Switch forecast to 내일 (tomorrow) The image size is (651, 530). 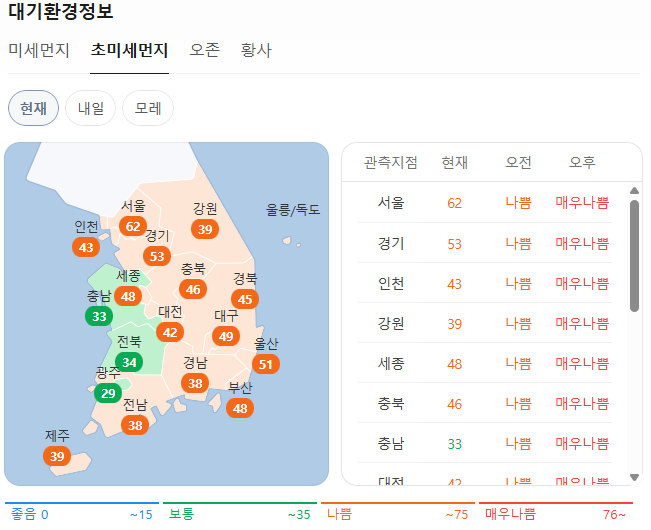(90, 108)
